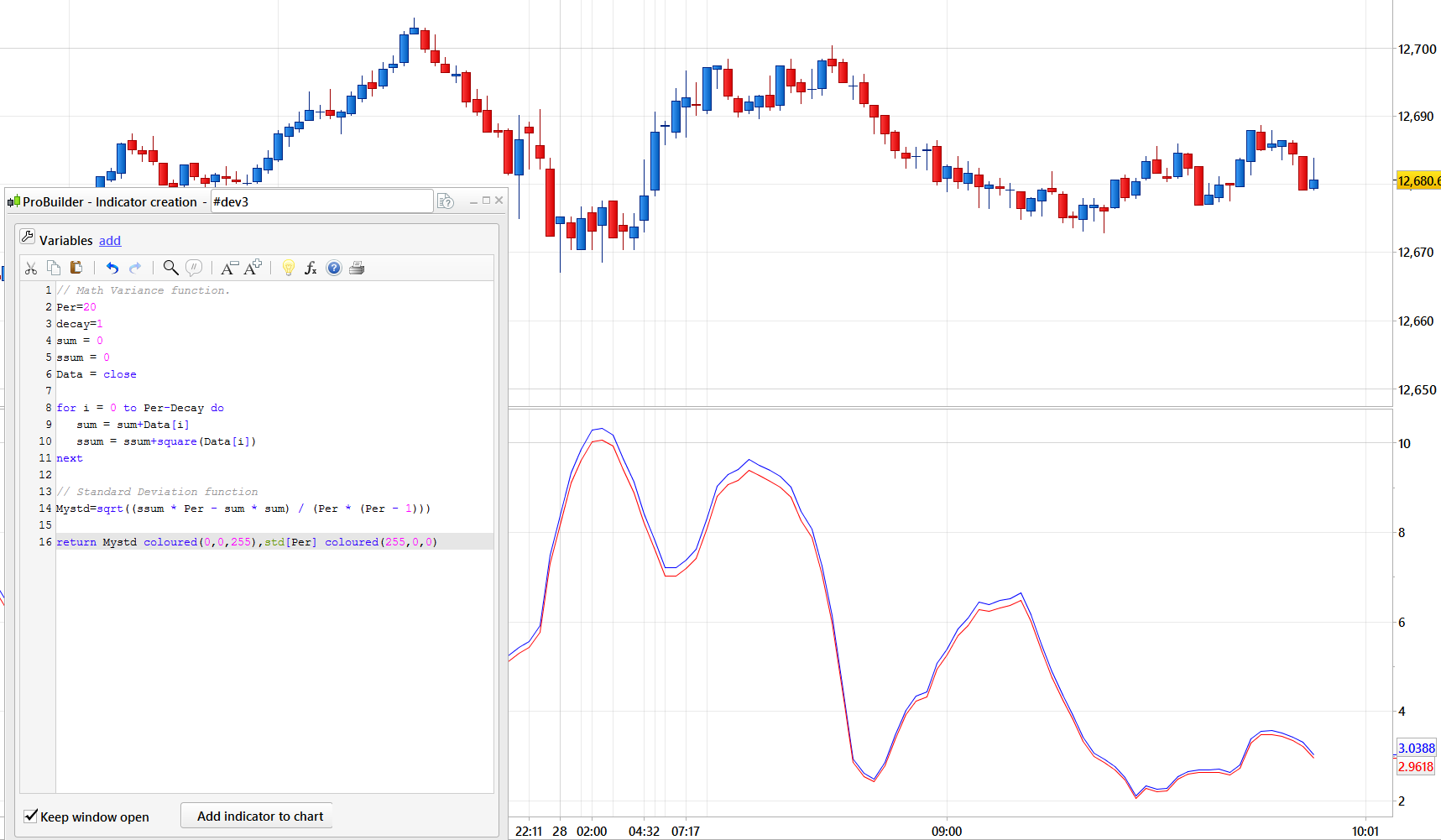Image resolution: width=1441 pixels, height=840 pixels.
Task: Decrease editor font size
Action: (x=229, y=268)
